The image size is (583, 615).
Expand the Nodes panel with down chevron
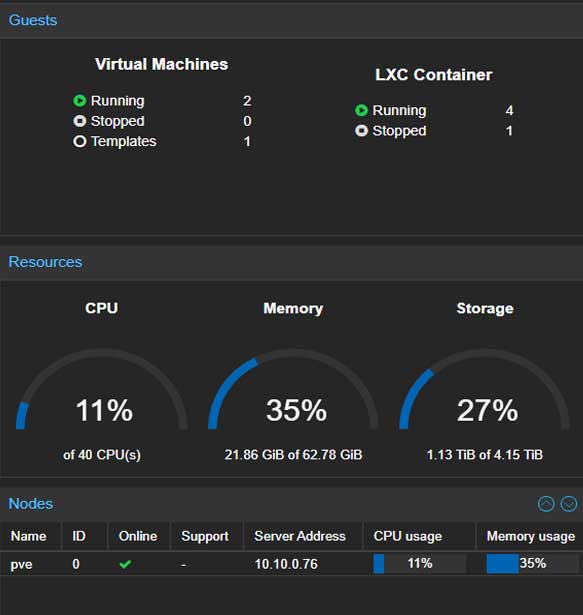pos(568,504)
